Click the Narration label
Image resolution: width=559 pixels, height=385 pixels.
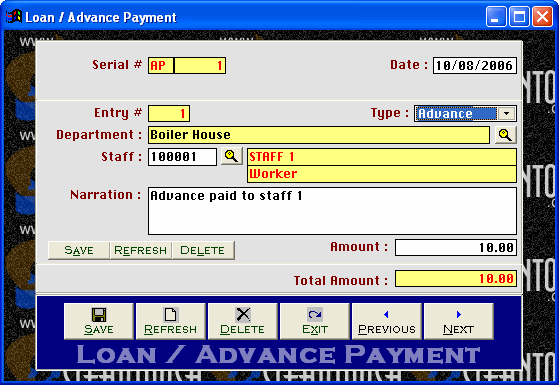tap(106, 195)
